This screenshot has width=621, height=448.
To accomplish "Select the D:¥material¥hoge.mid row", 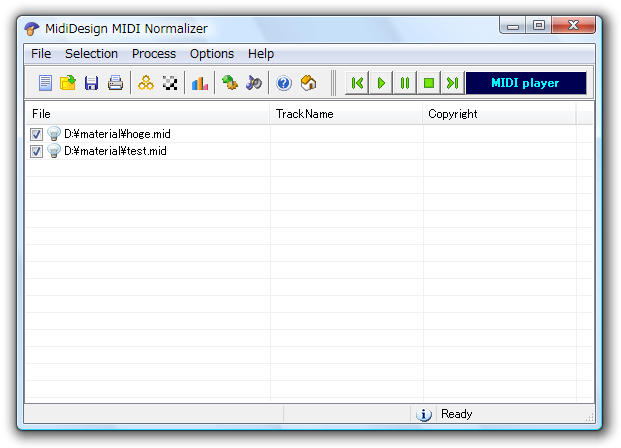I will [309, 134].
